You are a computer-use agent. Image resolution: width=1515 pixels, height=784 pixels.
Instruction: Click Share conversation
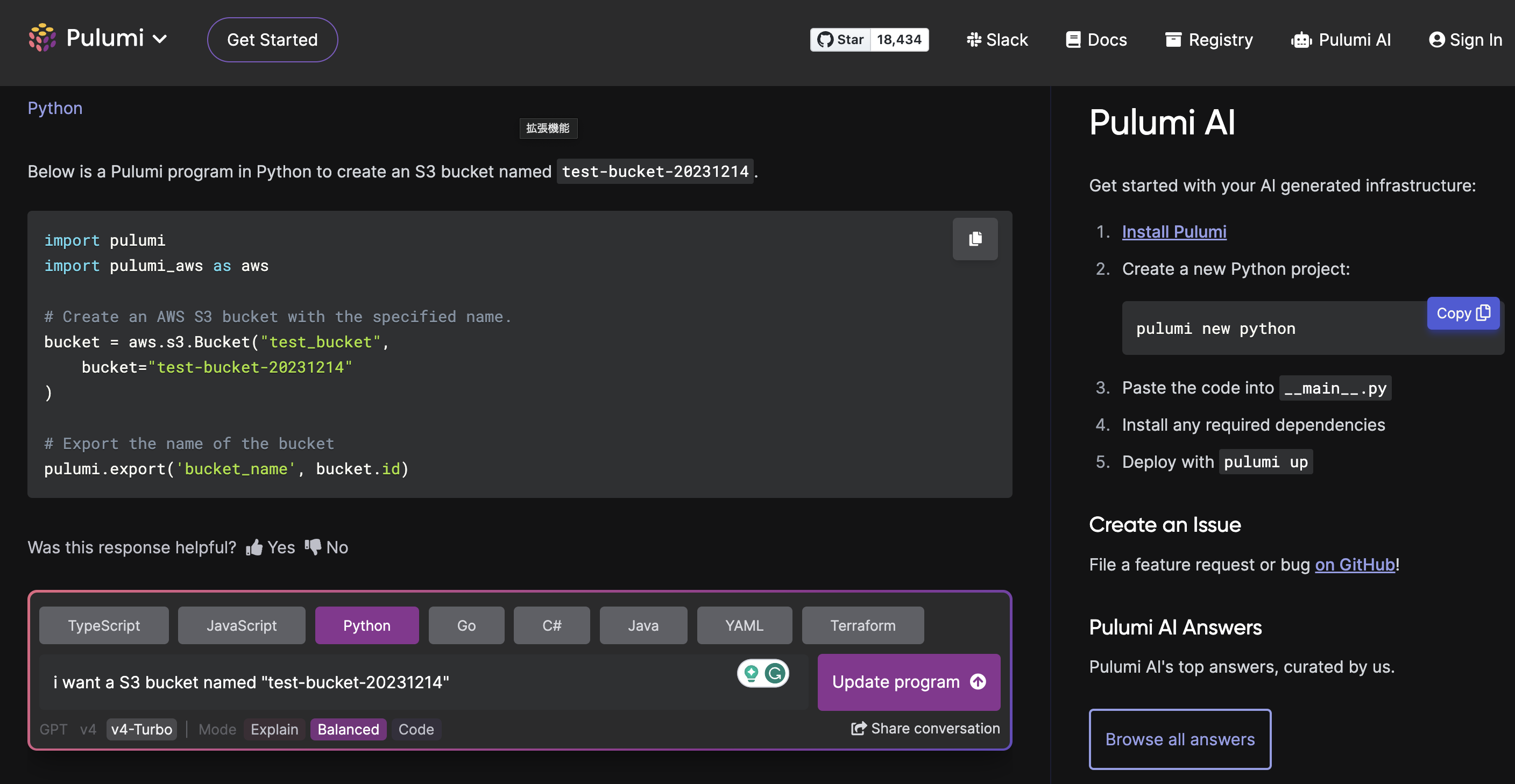(x=926, y=729)
